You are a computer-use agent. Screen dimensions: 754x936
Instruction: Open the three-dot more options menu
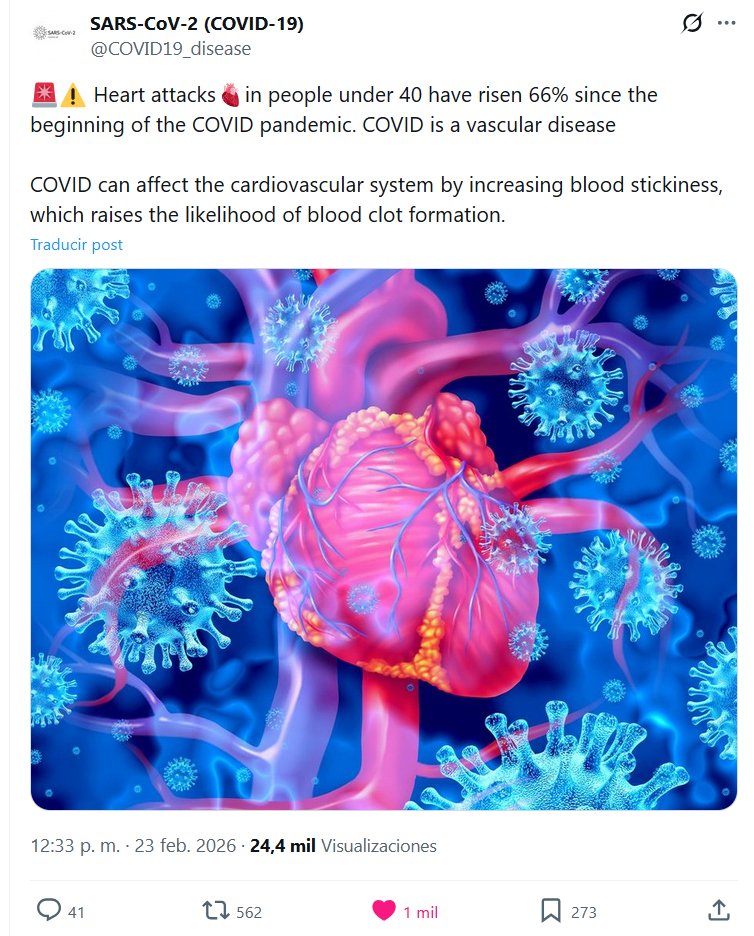tap(726, 23)
